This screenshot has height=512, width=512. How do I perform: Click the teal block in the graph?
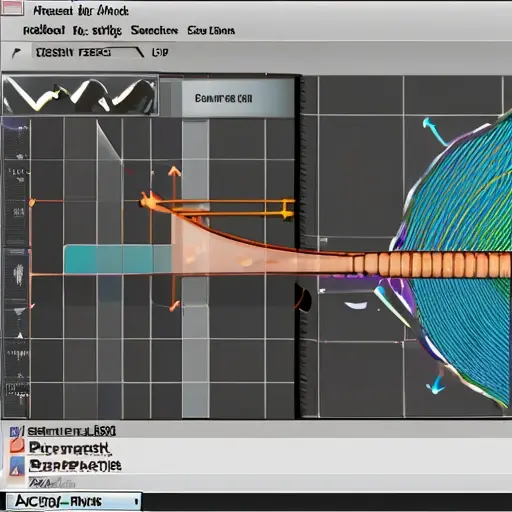point(117,259)
